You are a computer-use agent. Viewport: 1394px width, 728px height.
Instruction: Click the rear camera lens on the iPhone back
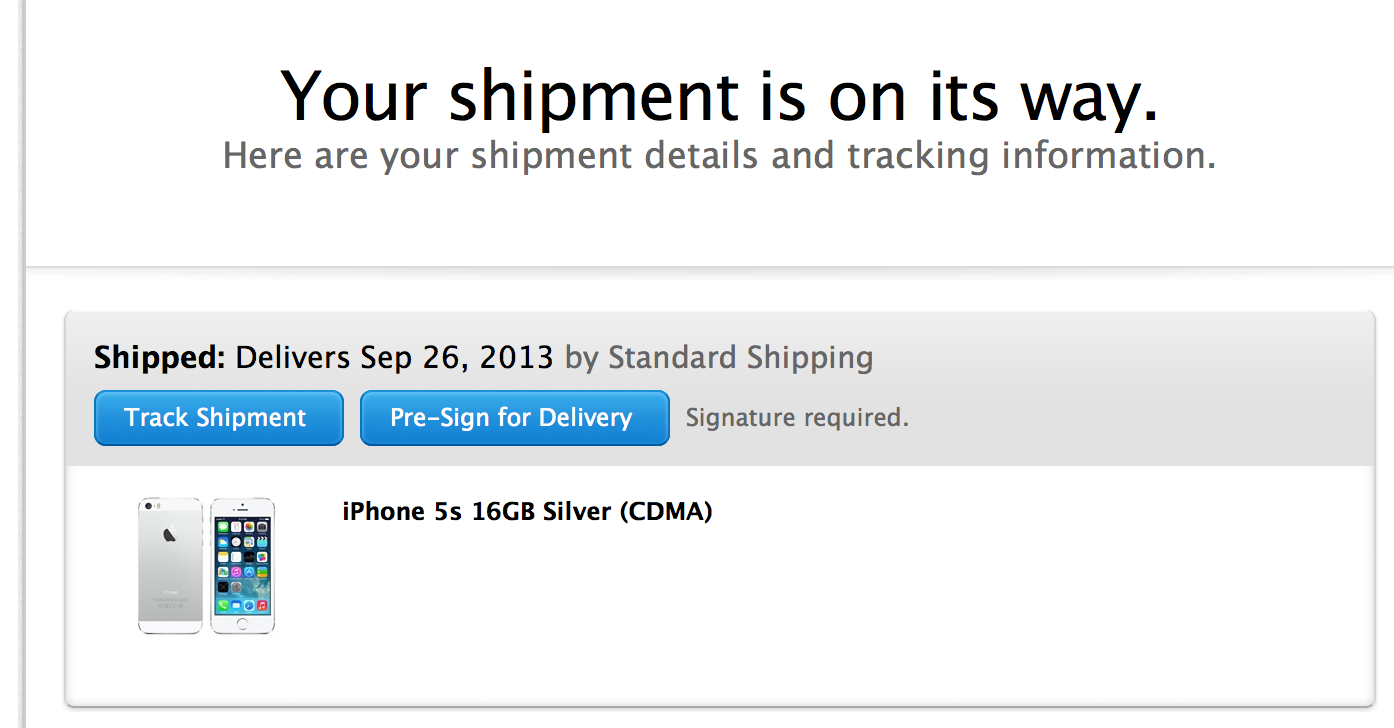point(148,507)
